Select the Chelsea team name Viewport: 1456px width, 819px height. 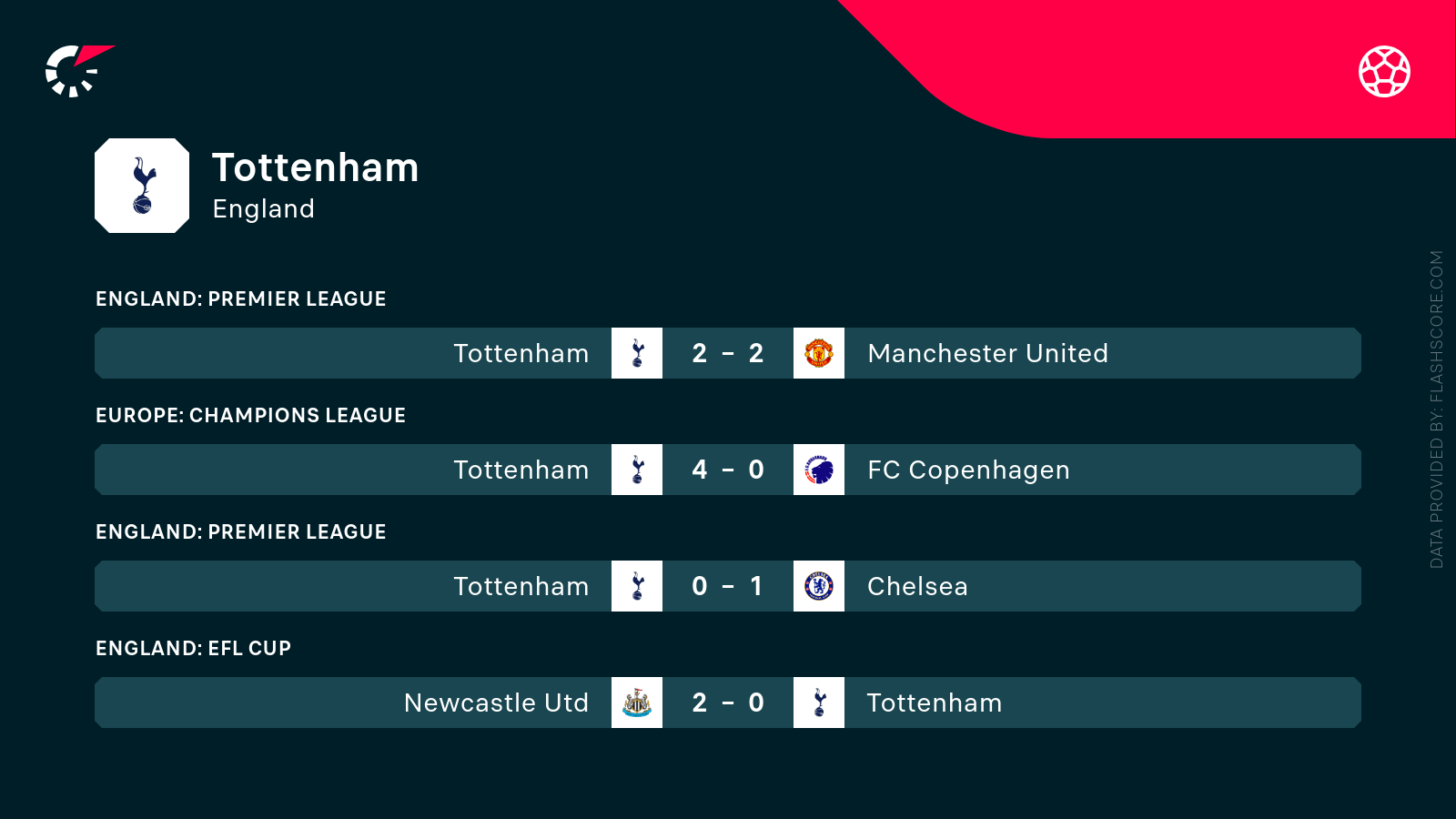pos(917,587)
